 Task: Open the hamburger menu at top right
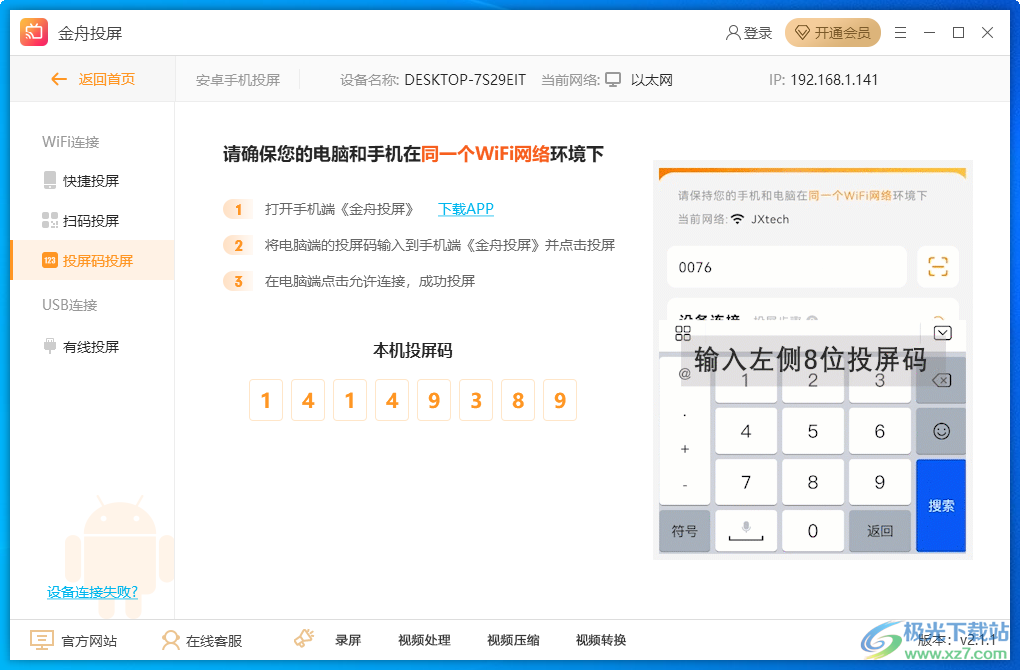[x=899, y=32]
